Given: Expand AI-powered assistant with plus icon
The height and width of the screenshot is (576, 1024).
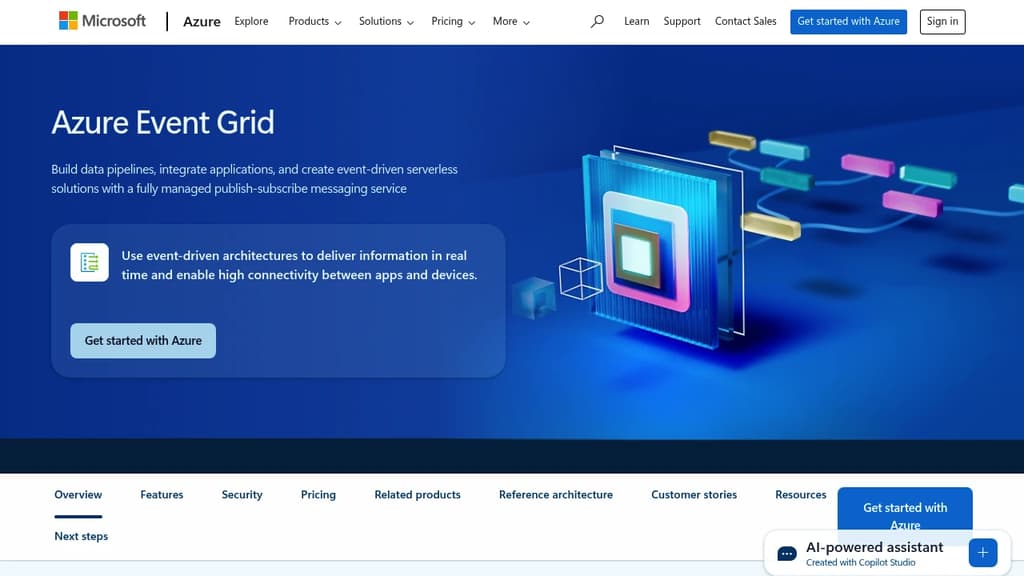Looking at the screenshot, I should [x=983, y=552].
